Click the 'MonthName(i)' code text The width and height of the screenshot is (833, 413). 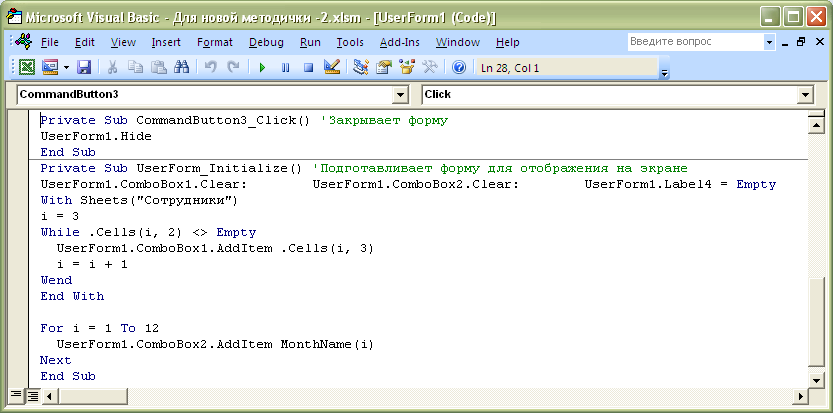tap(327, 344)
